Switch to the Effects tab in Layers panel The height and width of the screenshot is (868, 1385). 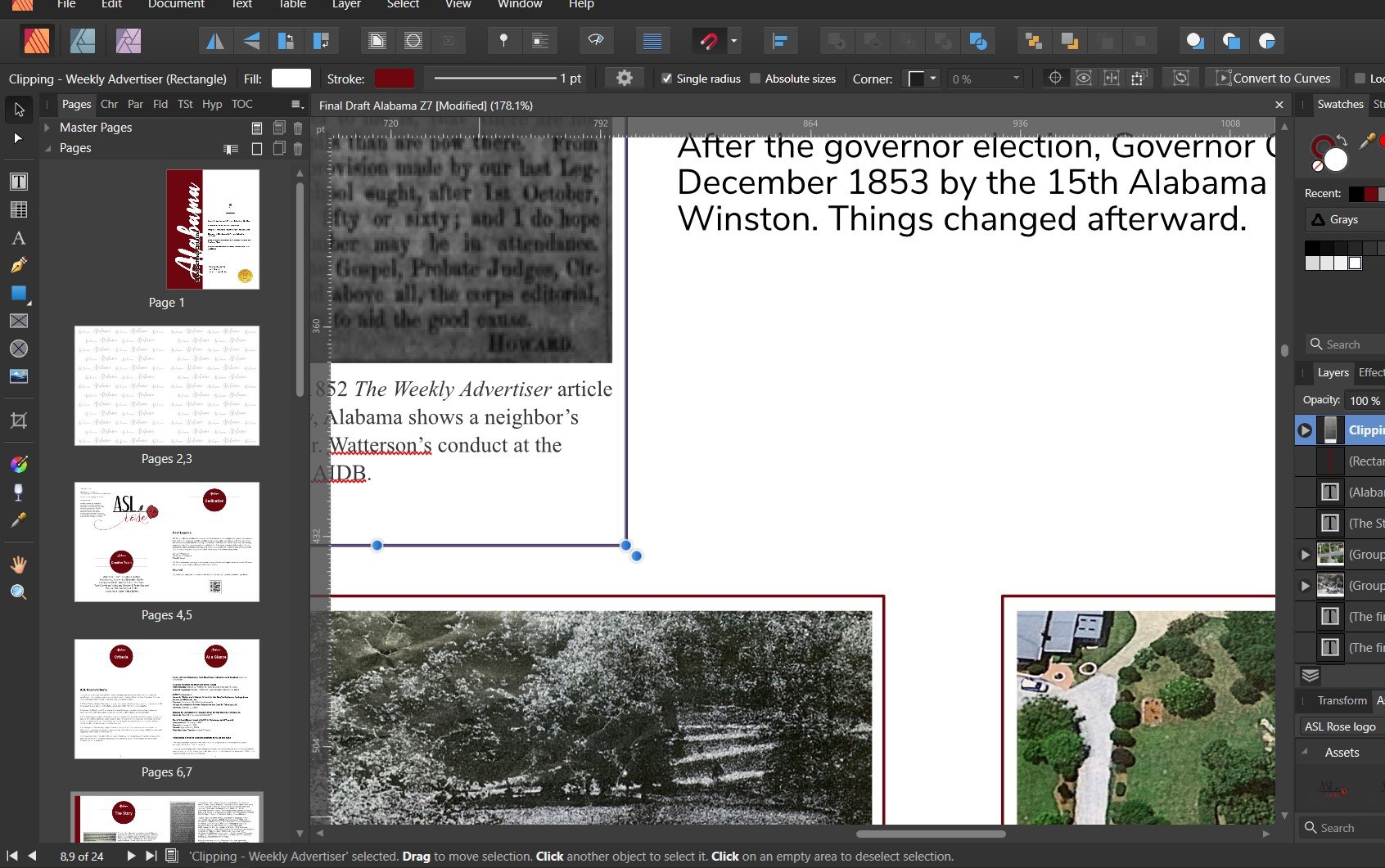tap(1370, 372)
